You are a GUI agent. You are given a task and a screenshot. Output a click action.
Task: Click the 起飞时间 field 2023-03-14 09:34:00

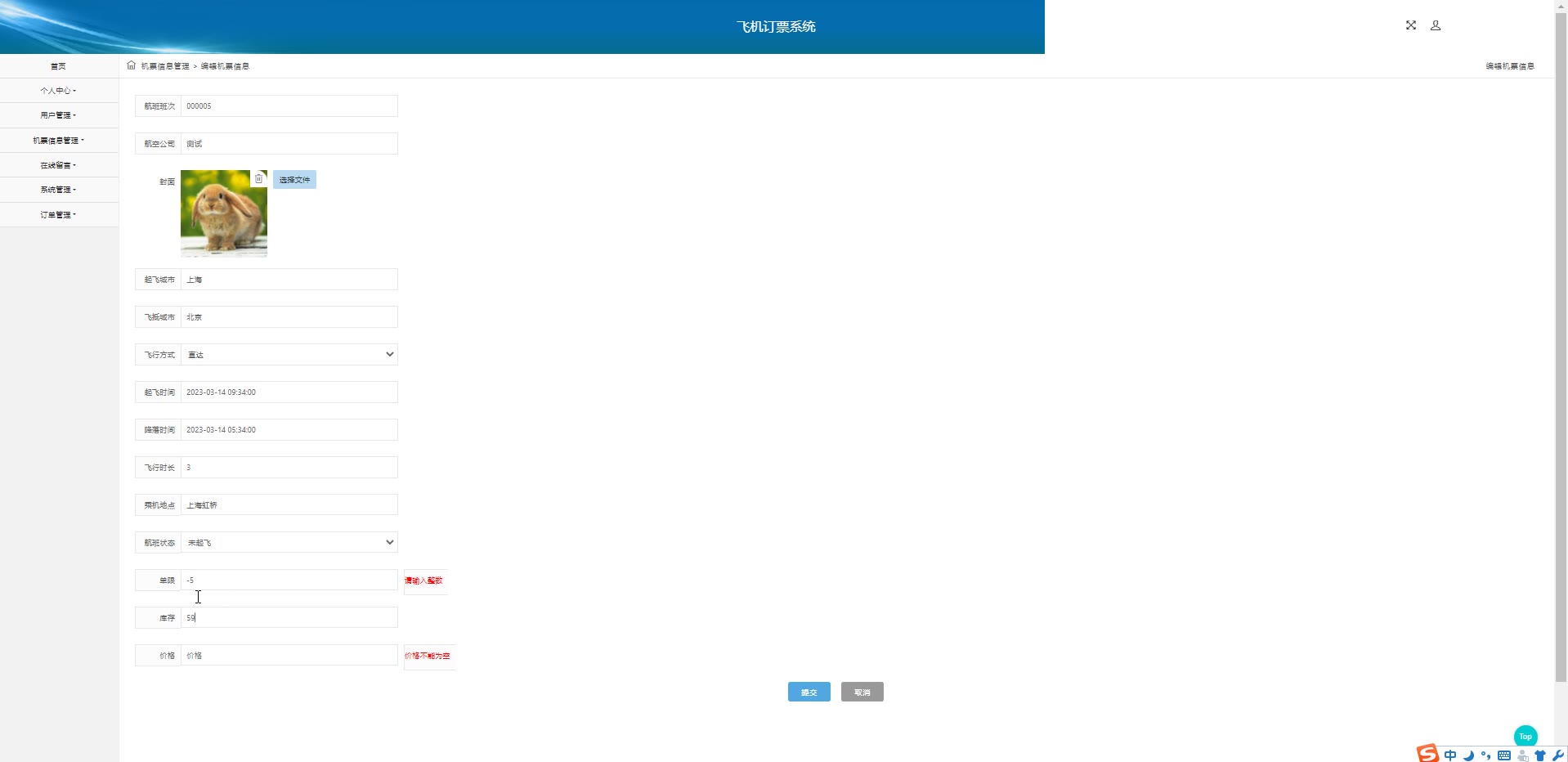289,392
